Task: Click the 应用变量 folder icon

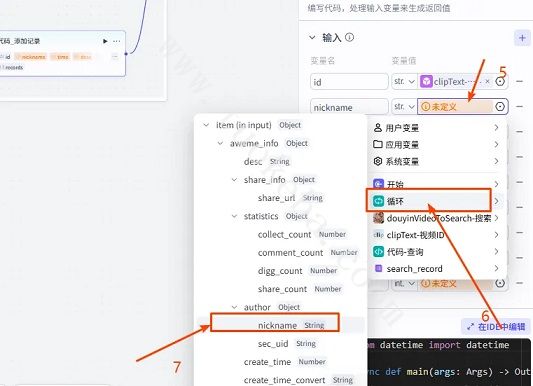Action: pos(378,144)
